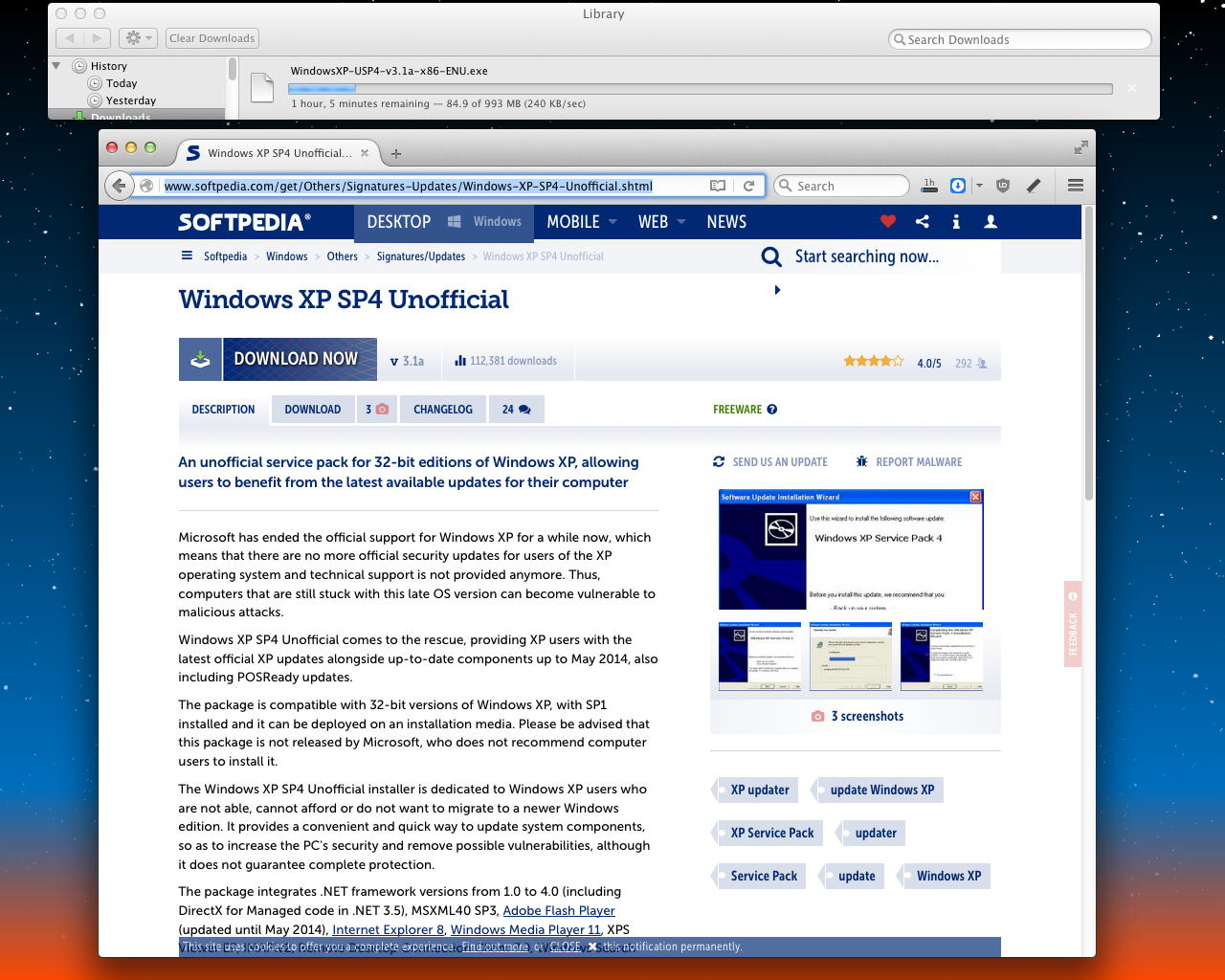Image resolution: width=1225 pixels, height=980 pixels.
Task: Open the Windows Media Player 11 link
Action: tap(525, 929)
